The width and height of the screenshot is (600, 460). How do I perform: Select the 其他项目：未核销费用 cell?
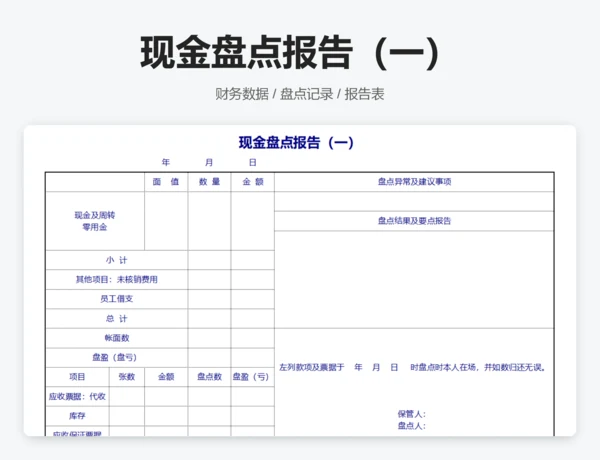click(x=117, y=279)
